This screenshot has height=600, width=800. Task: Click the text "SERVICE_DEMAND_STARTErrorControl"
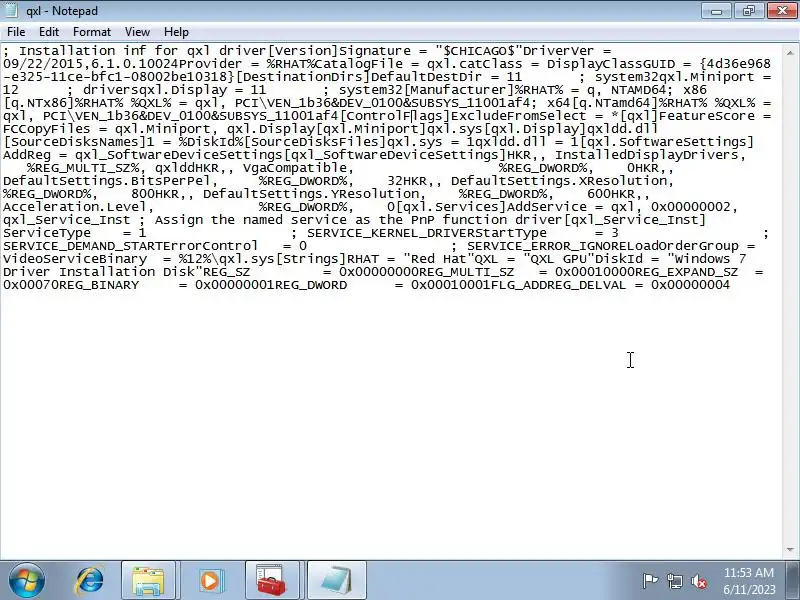point(130,246)
